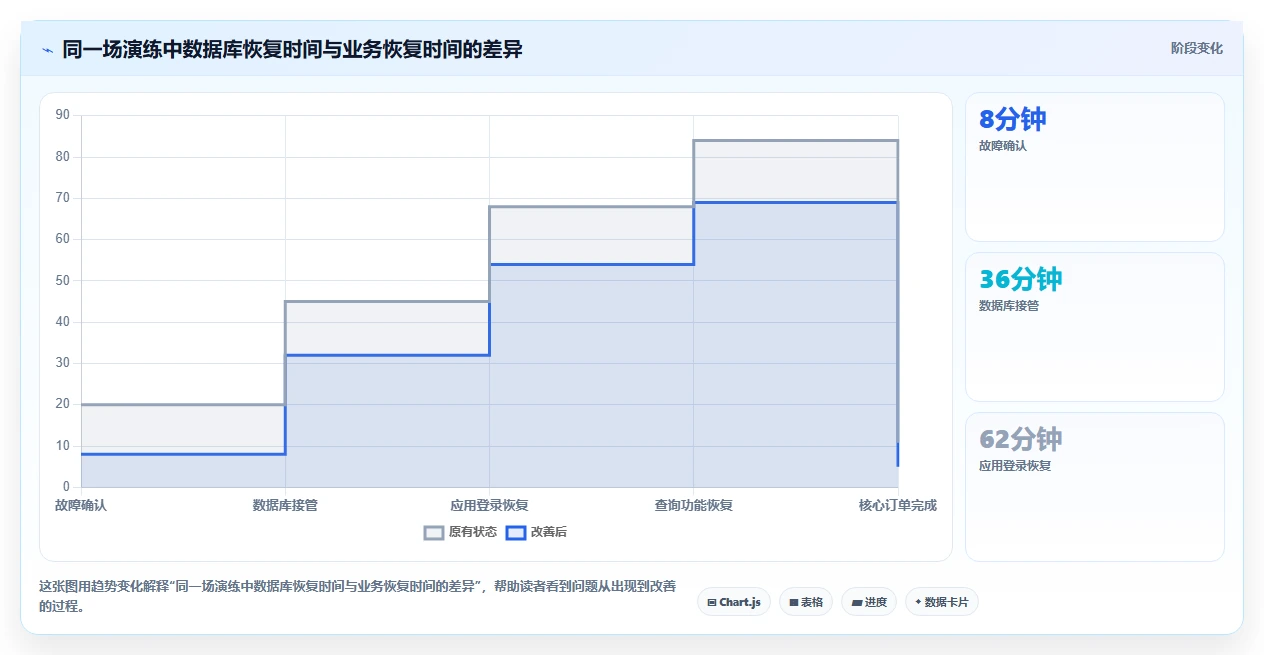Select the 进度 tag
Image resolution: width=1264 pixels, height=655 pixels.
pyautogui.click(x=869, y=602)
